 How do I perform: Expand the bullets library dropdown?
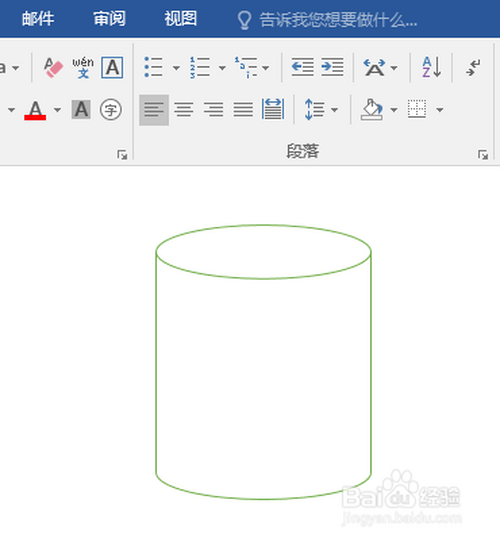coord(176,68)
